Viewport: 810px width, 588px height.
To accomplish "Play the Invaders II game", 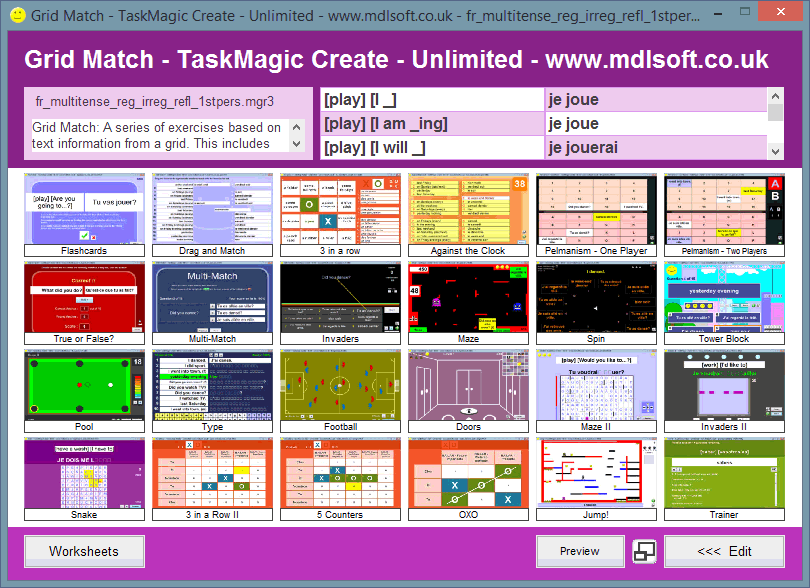I will 724,391.
